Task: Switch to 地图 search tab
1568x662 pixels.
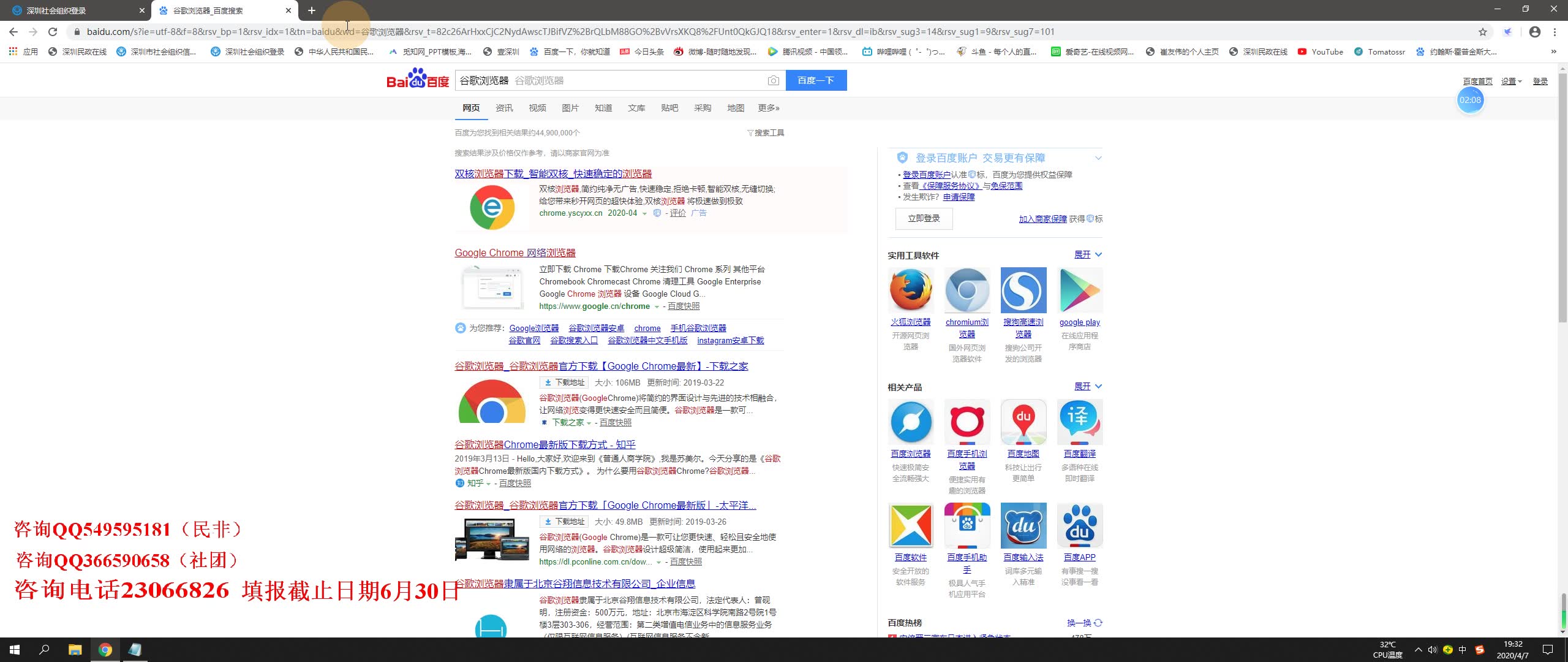Action: point(736,108)
